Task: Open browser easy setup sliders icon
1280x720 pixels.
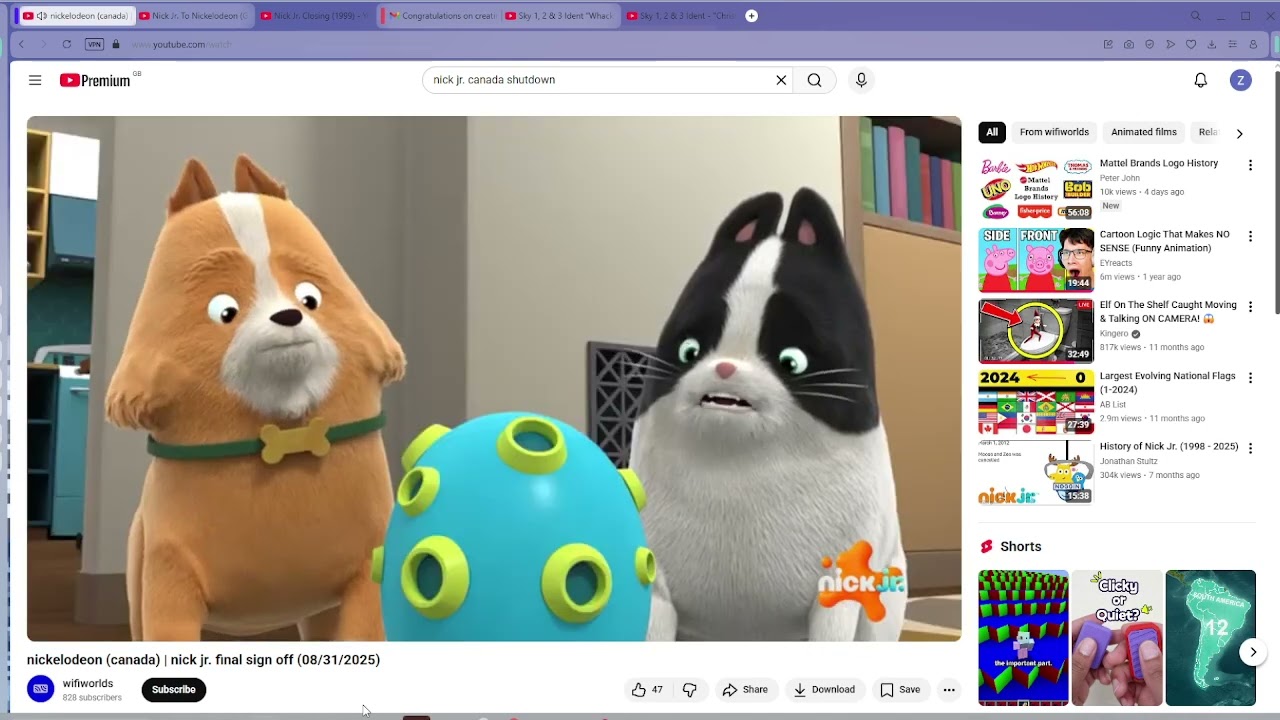Action: pos(1233,44)
